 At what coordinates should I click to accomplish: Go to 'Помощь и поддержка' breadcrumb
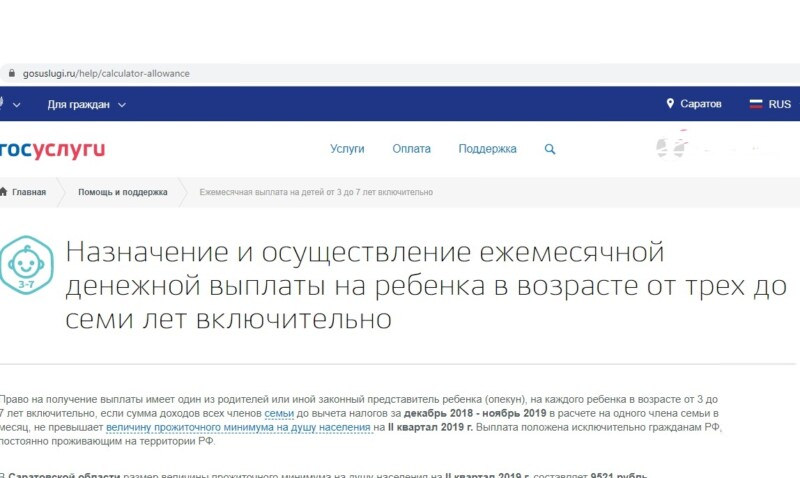[x=122, y=192]
